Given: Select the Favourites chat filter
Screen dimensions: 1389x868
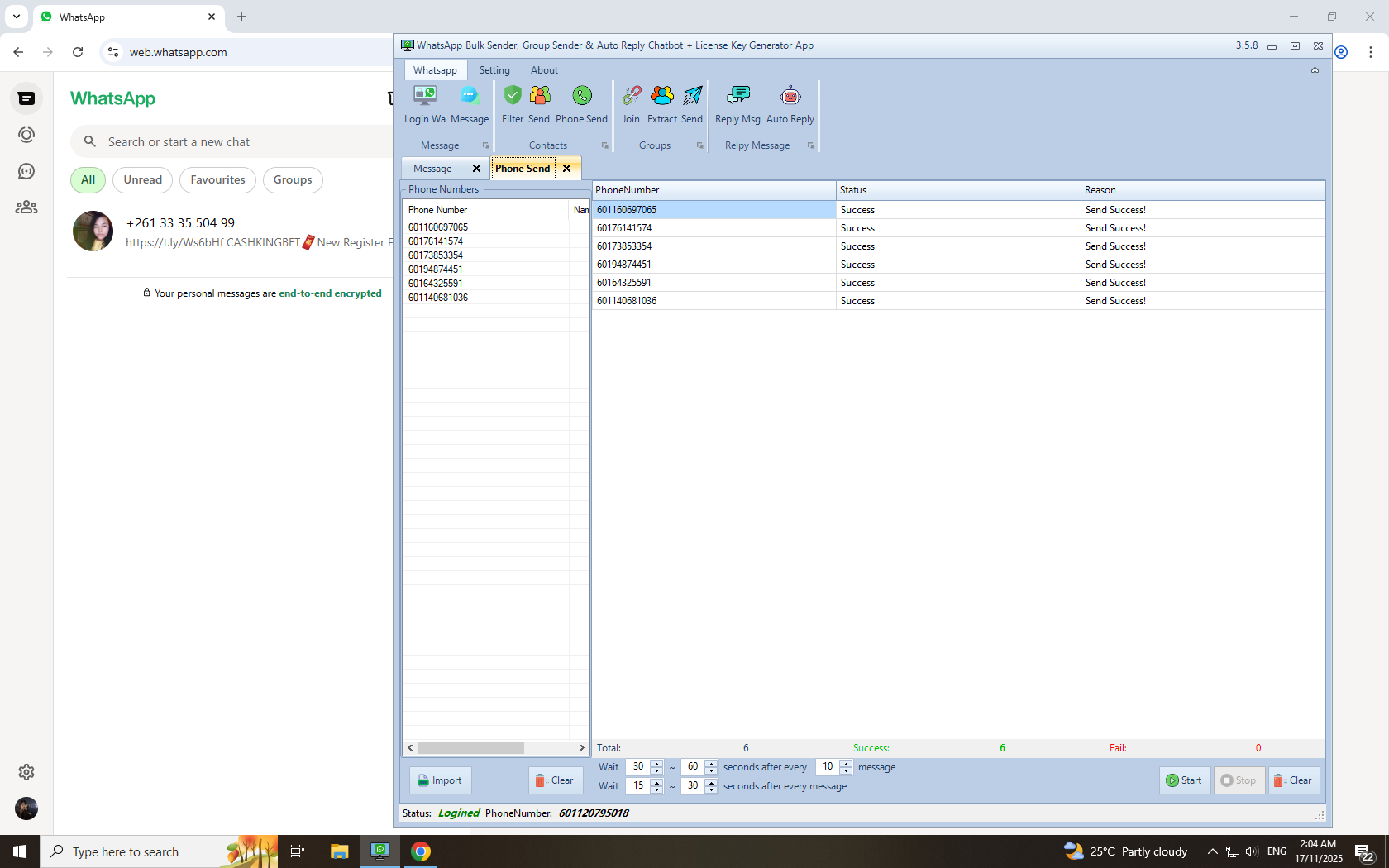Looking at the screenshot, I should (x=217, y=180).
